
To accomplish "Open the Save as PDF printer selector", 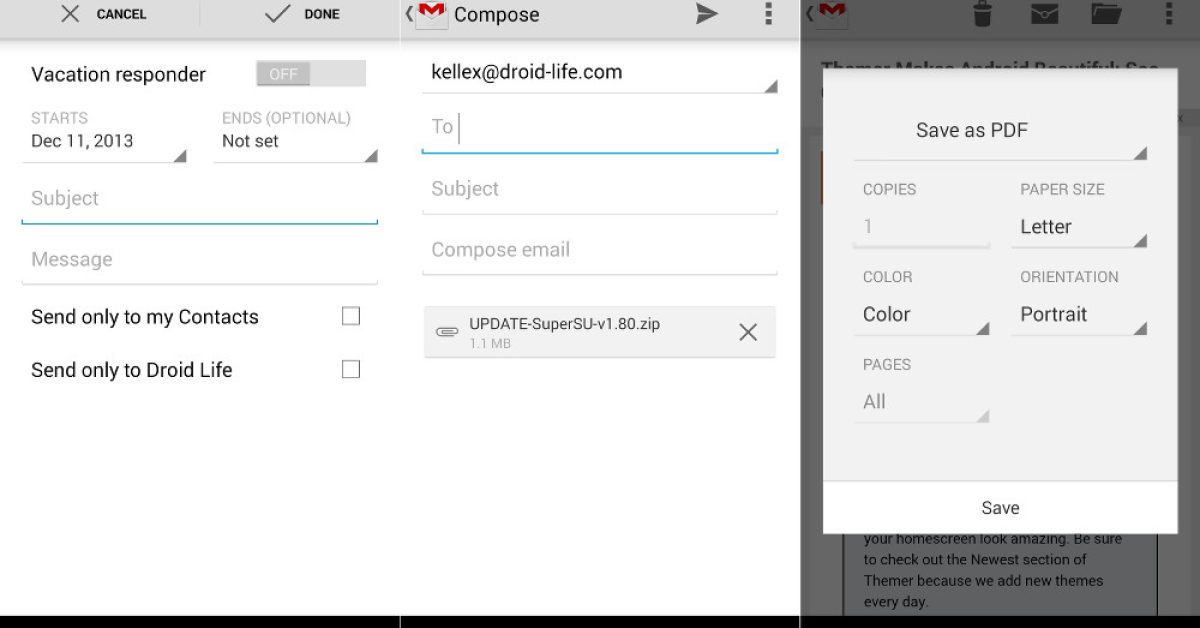I will click(x=1000, y=131).
